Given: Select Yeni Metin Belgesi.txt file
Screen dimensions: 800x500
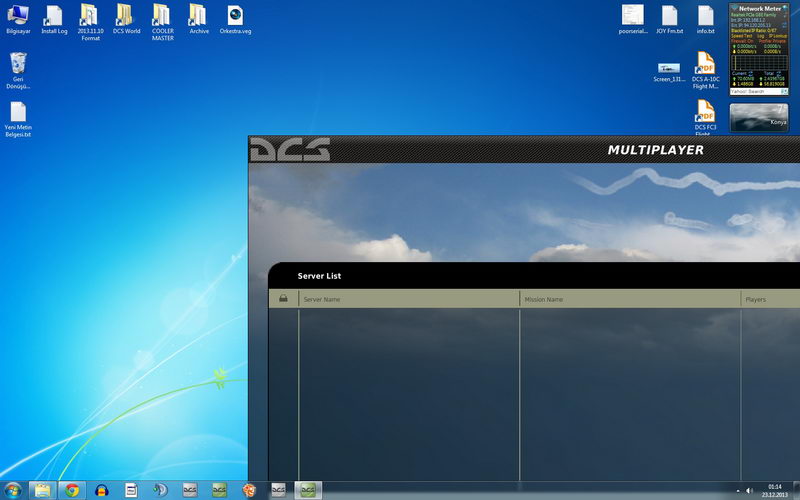Looking at the screenshot, I should point(18,119).
